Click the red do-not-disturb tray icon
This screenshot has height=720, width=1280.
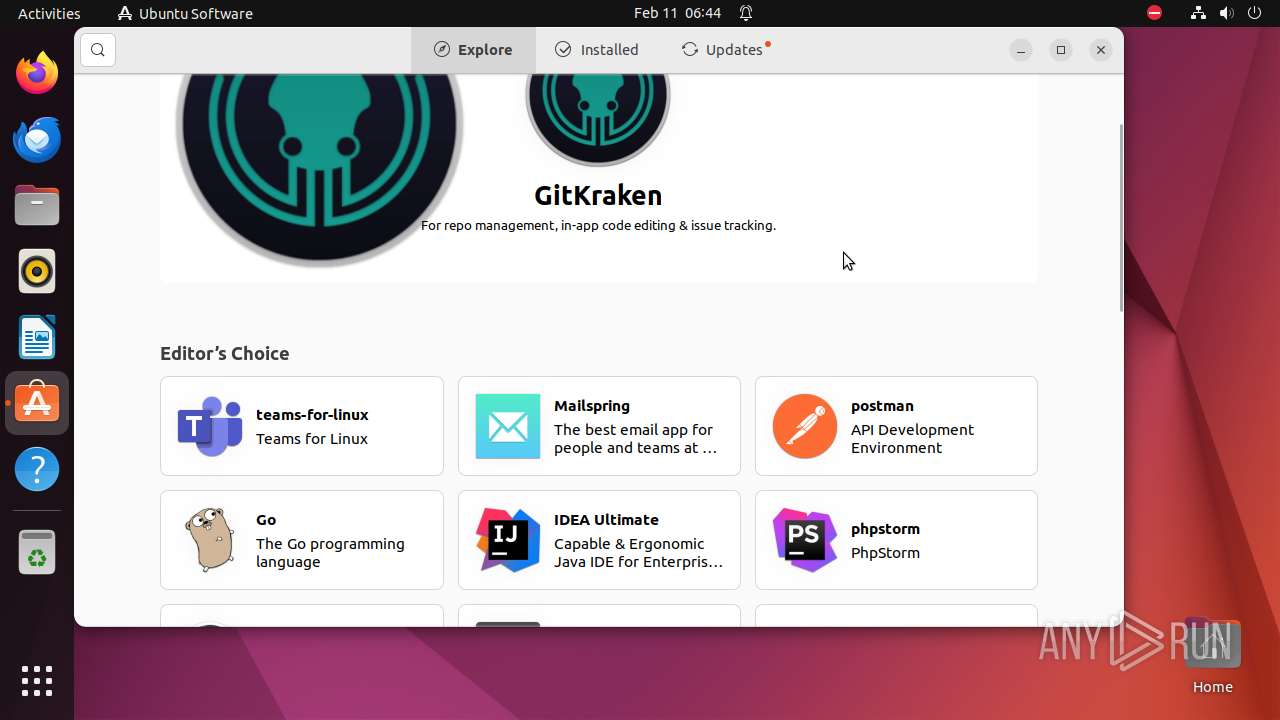[1154, 13]
